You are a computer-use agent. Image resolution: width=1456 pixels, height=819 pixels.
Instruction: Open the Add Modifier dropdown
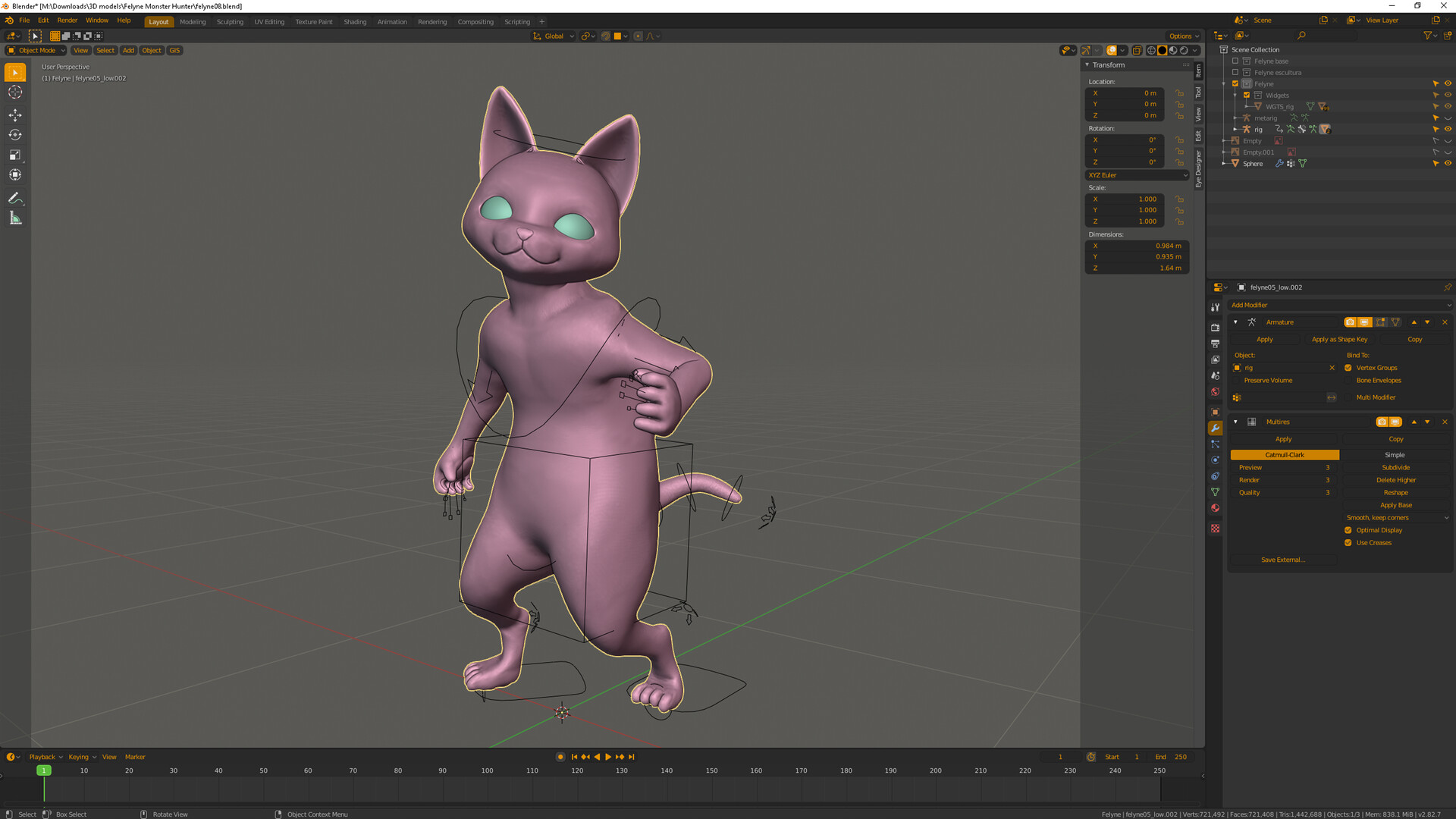(1340, 305)
